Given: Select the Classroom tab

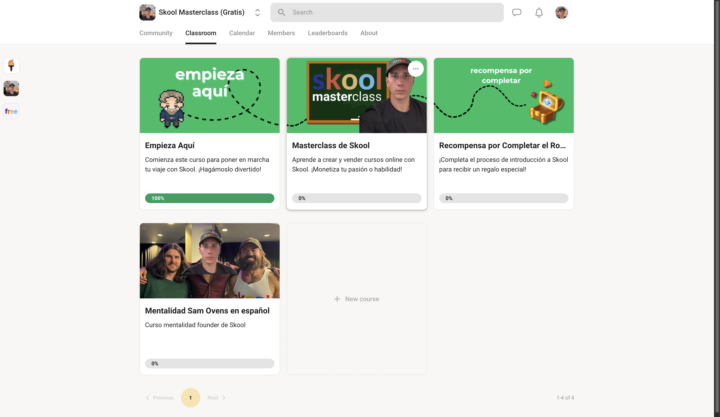Looking at the screenshot, I should click(201, 33).
